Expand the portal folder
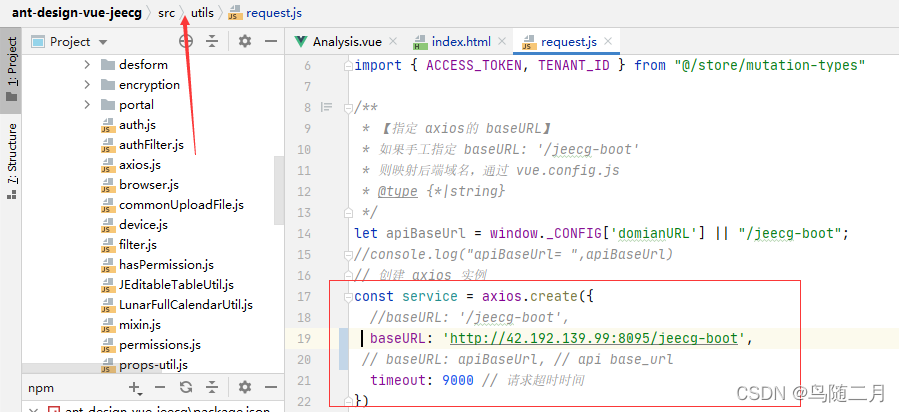 pyautogui.click(x=87, y=105)
